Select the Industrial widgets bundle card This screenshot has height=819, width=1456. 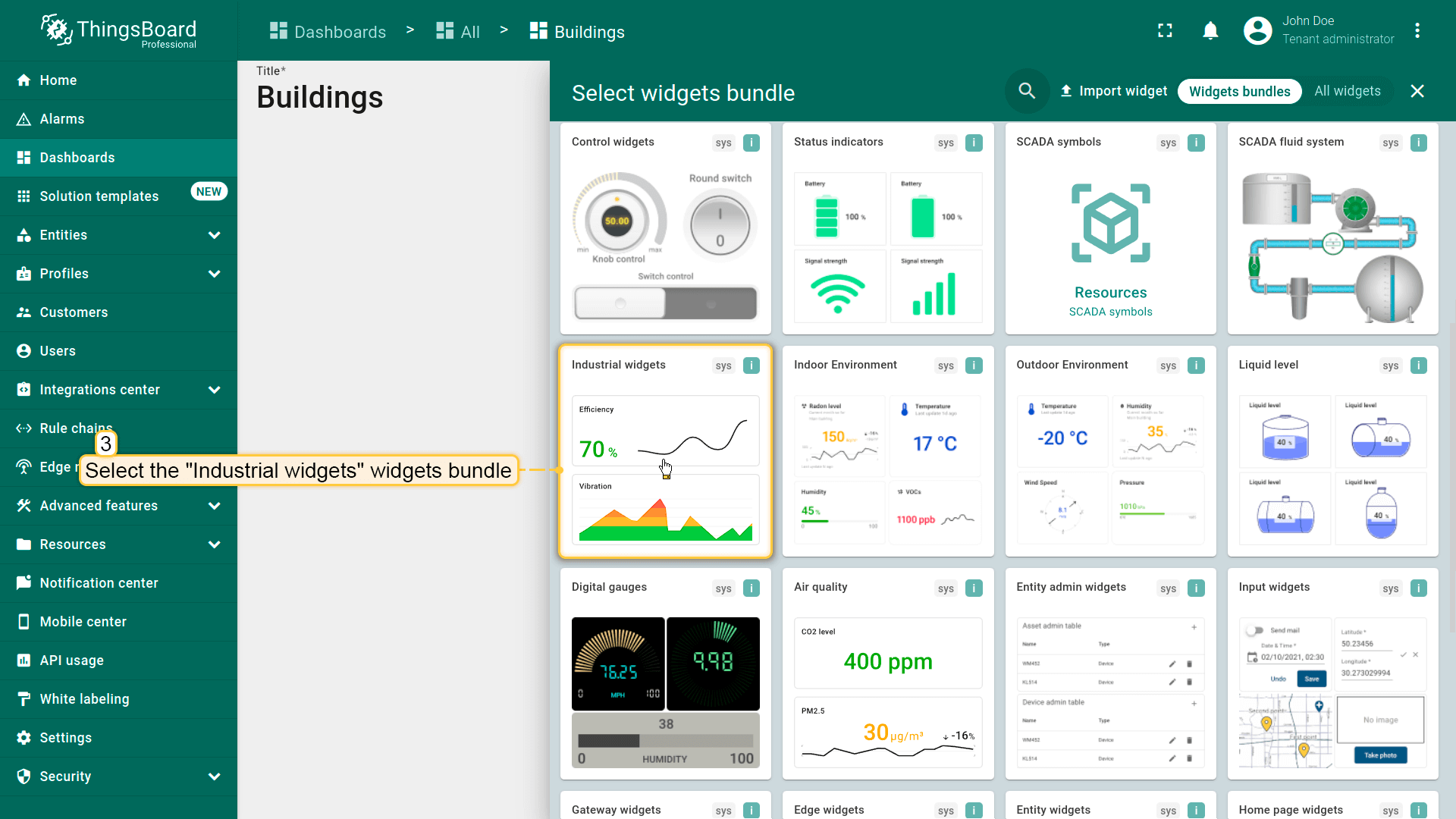click(665, 452)
